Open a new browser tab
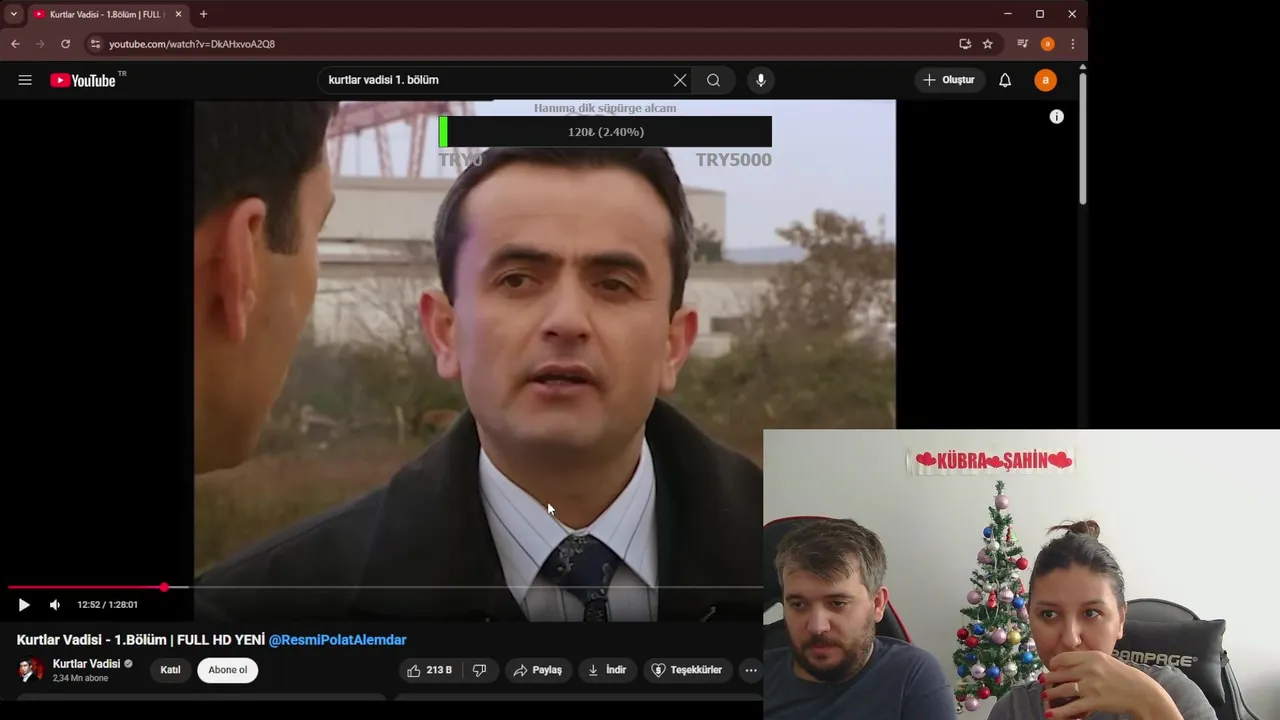Image resolution: width=1280 pixels, height=720 pixels. (x=203, y=14)
